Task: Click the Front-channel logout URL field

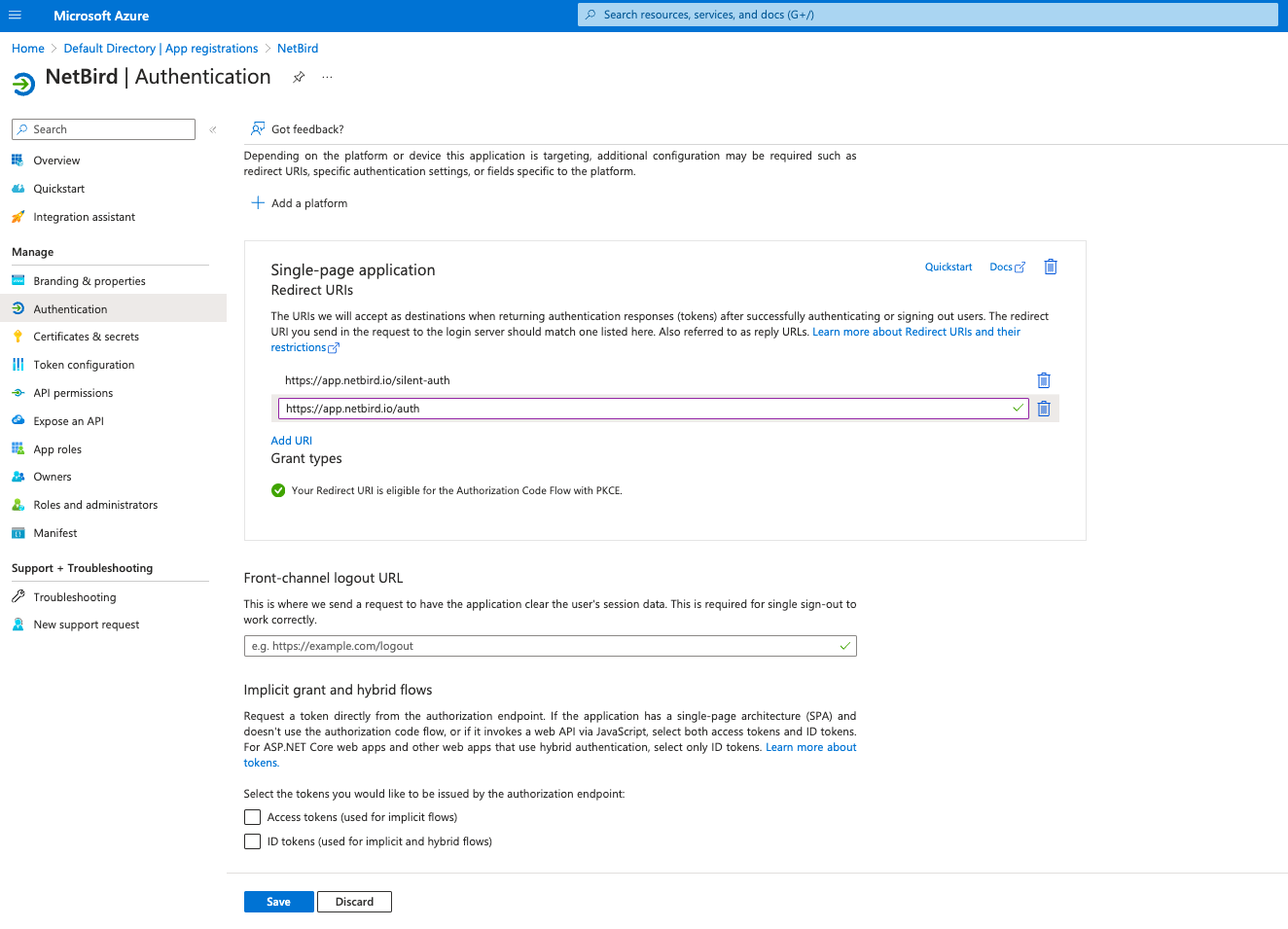Action: (550, 645)
